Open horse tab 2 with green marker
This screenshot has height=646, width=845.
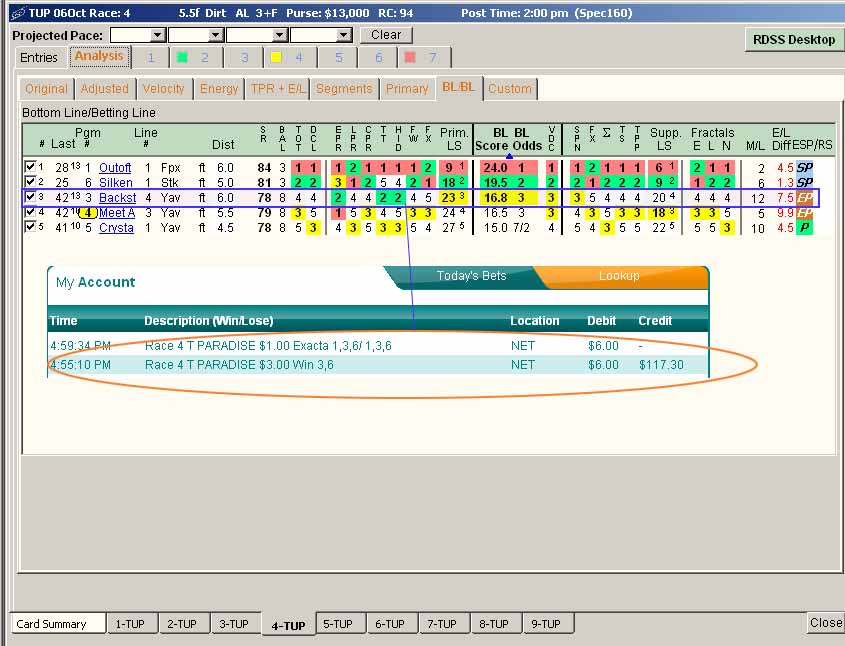point(196,58)
